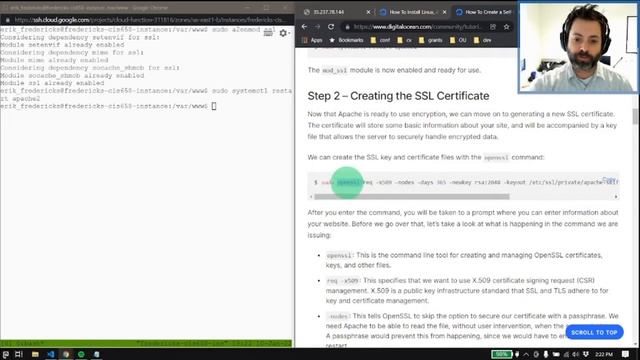Open Spotify from the taskbar

click(x=81, y=354)
